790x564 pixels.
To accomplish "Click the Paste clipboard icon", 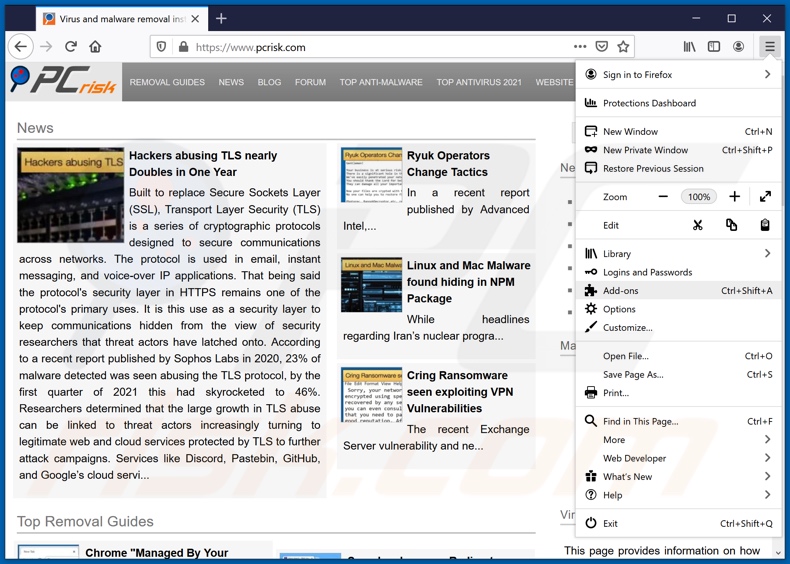I will [x=765, y=225].
